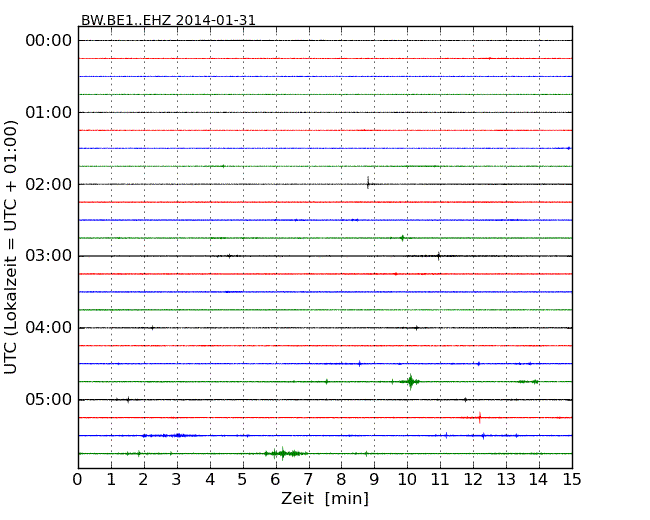
Task: Select x-axis tick label 8
Action: coord(341,480)
